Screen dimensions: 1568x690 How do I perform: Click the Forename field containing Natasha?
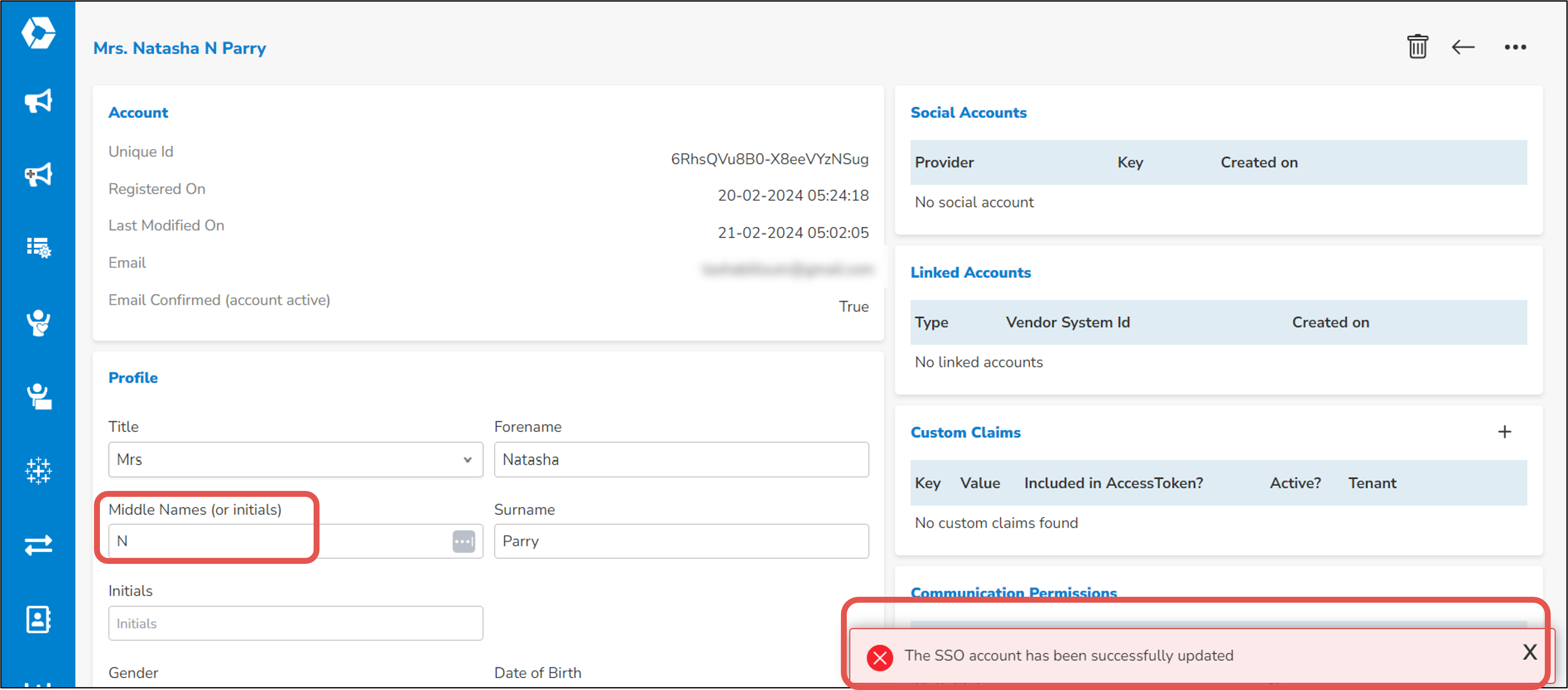[x=681, y=459]
